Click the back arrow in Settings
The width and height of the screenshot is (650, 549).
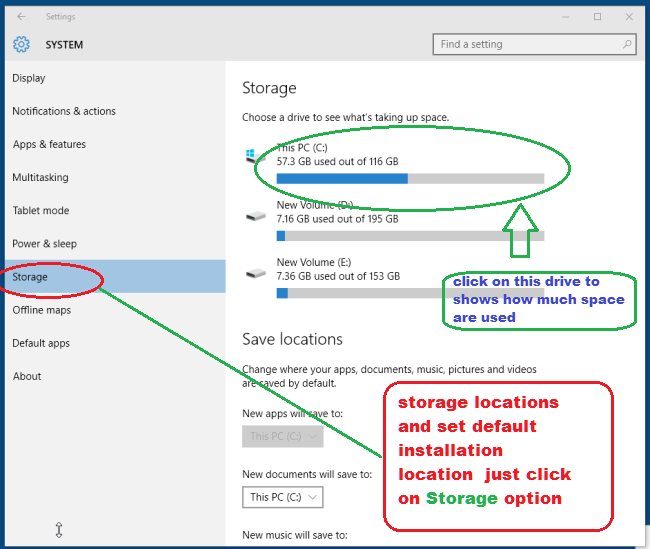pos(21,17)
